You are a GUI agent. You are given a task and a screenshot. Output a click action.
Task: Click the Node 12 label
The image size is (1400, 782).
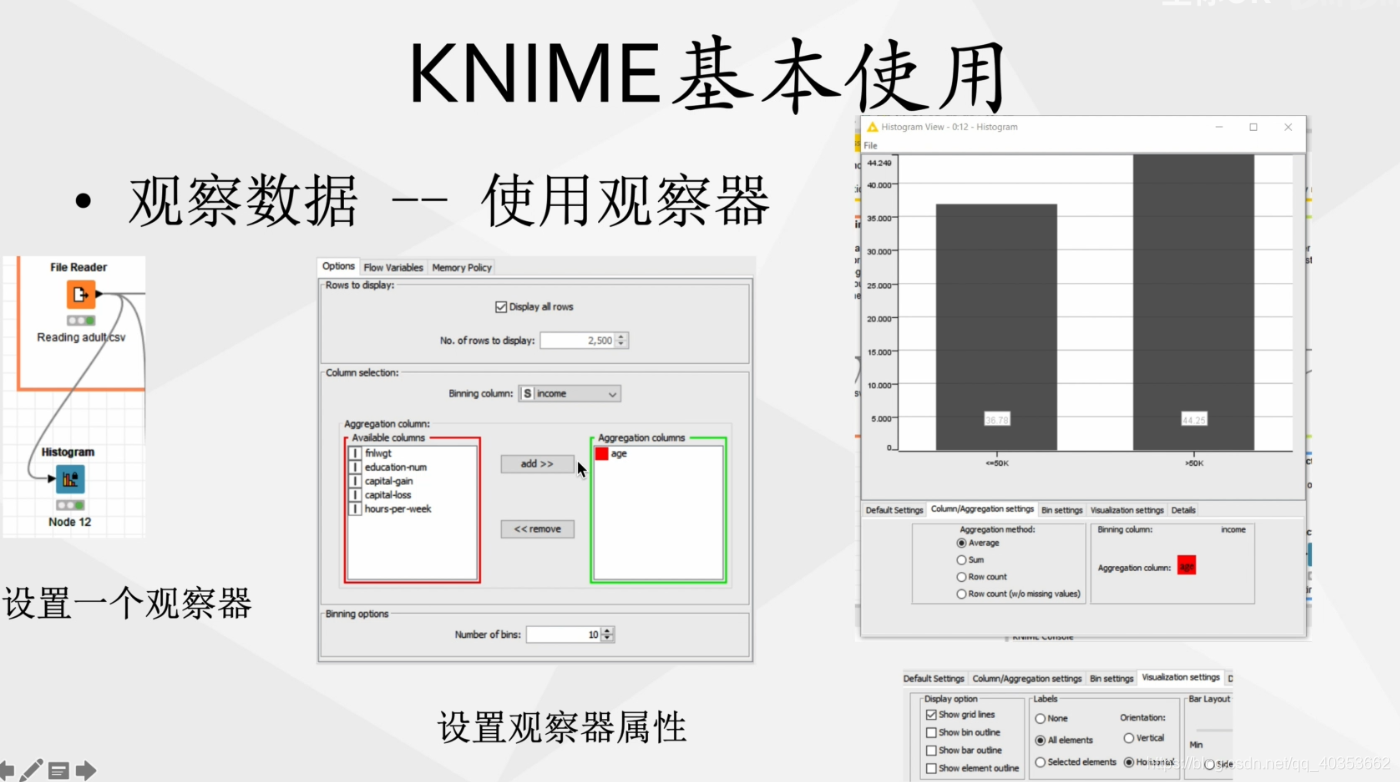70,522
